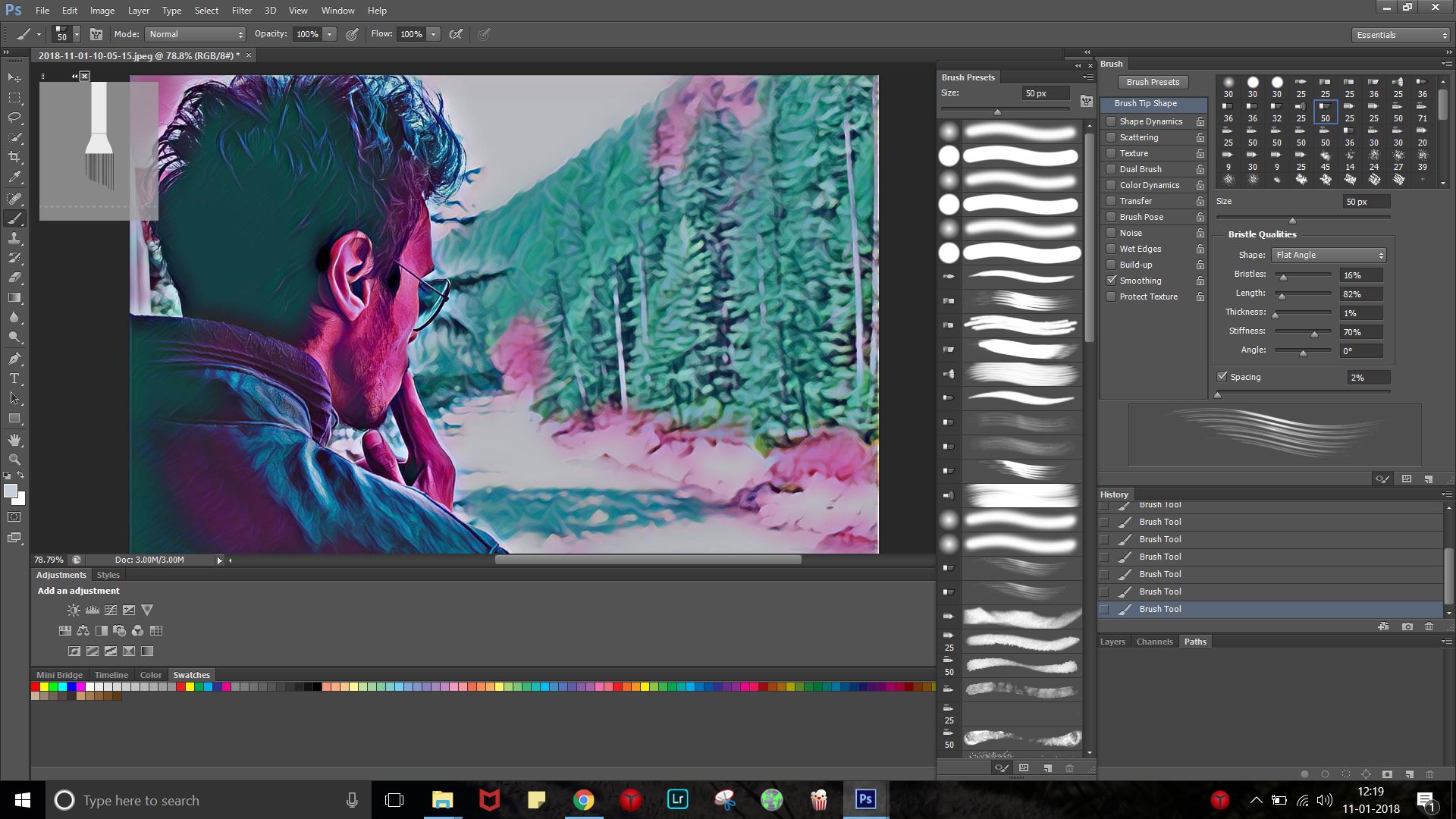Enable Color Dynamics checkbox
This screenshot has width=1456, height=819.
tap(1111, 185)
